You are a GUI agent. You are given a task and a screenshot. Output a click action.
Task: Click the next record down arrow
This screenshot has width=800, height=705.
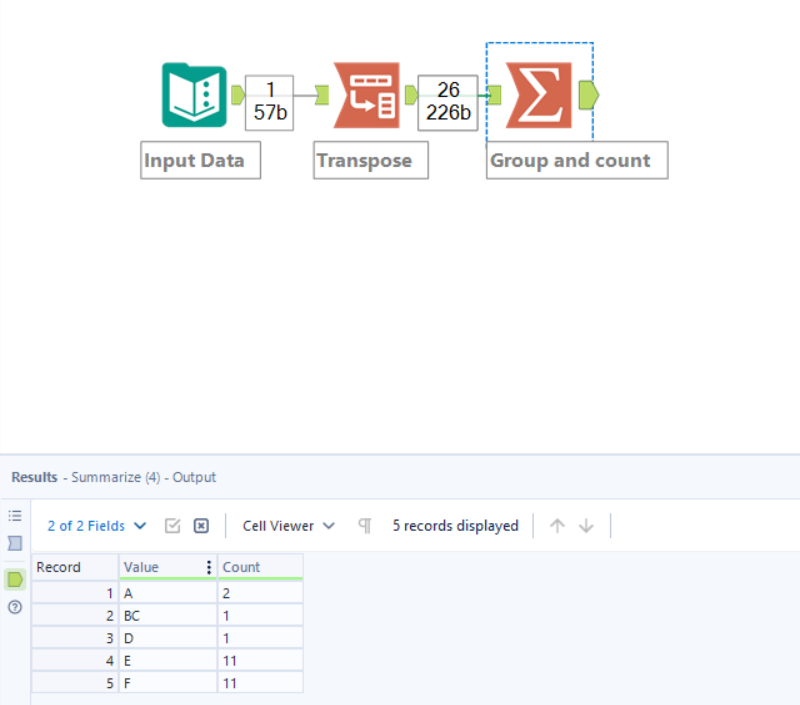coord(586,525)
